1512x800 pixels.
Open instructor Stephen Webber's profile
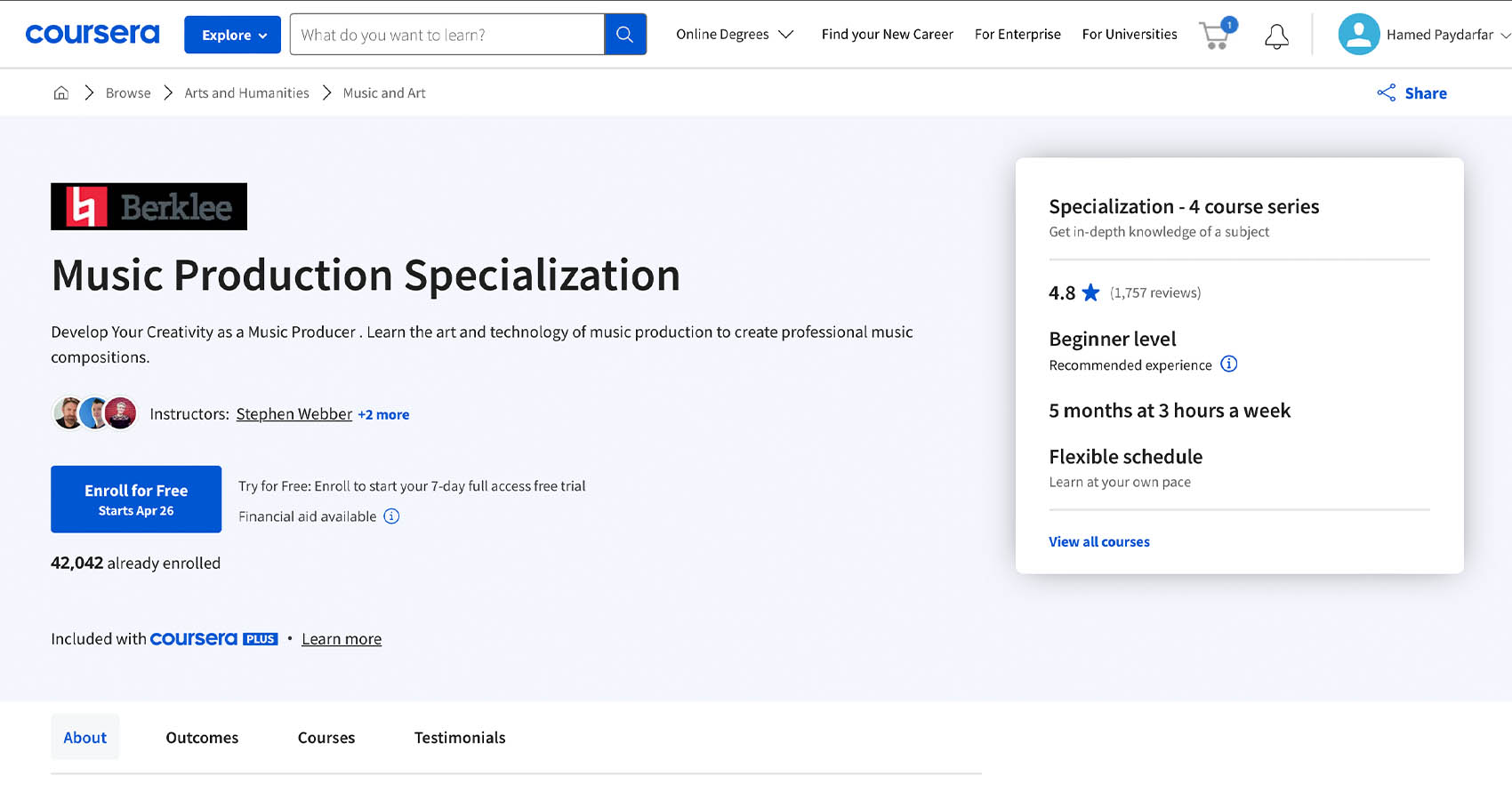click(x=294, y=414)
